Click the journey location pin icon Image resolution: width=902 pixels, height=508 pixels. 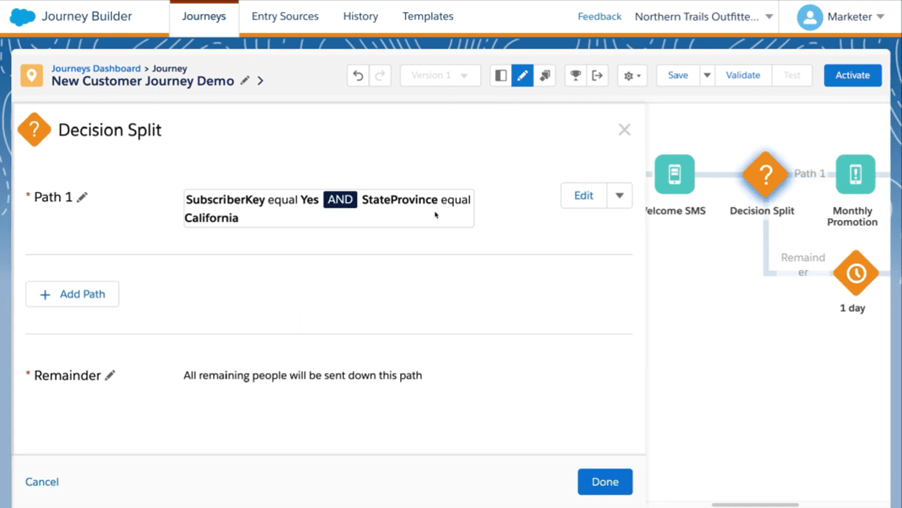click(x=32, y=75)
